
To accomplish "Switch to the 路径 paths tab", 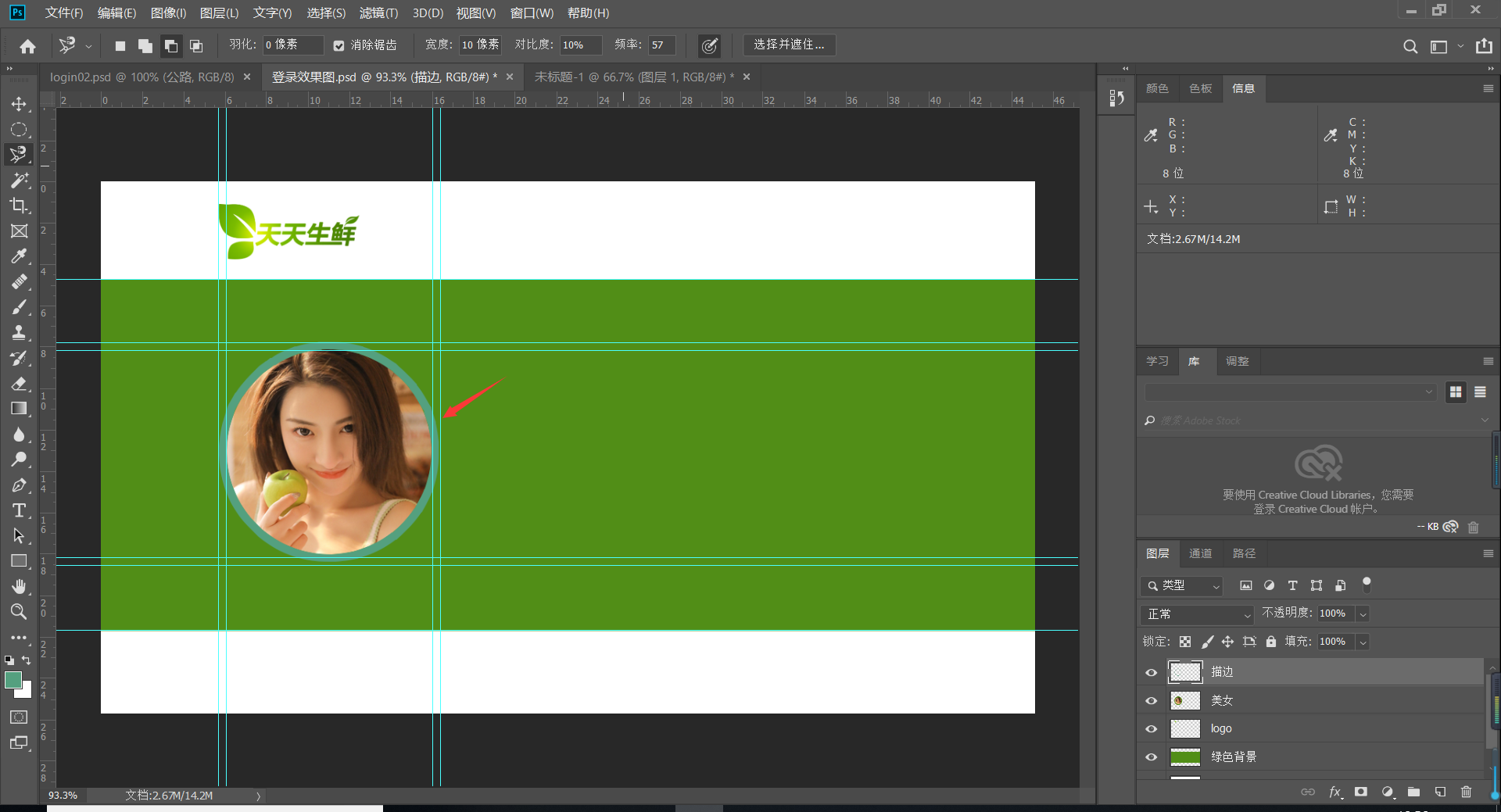I will coord(1244,553).
